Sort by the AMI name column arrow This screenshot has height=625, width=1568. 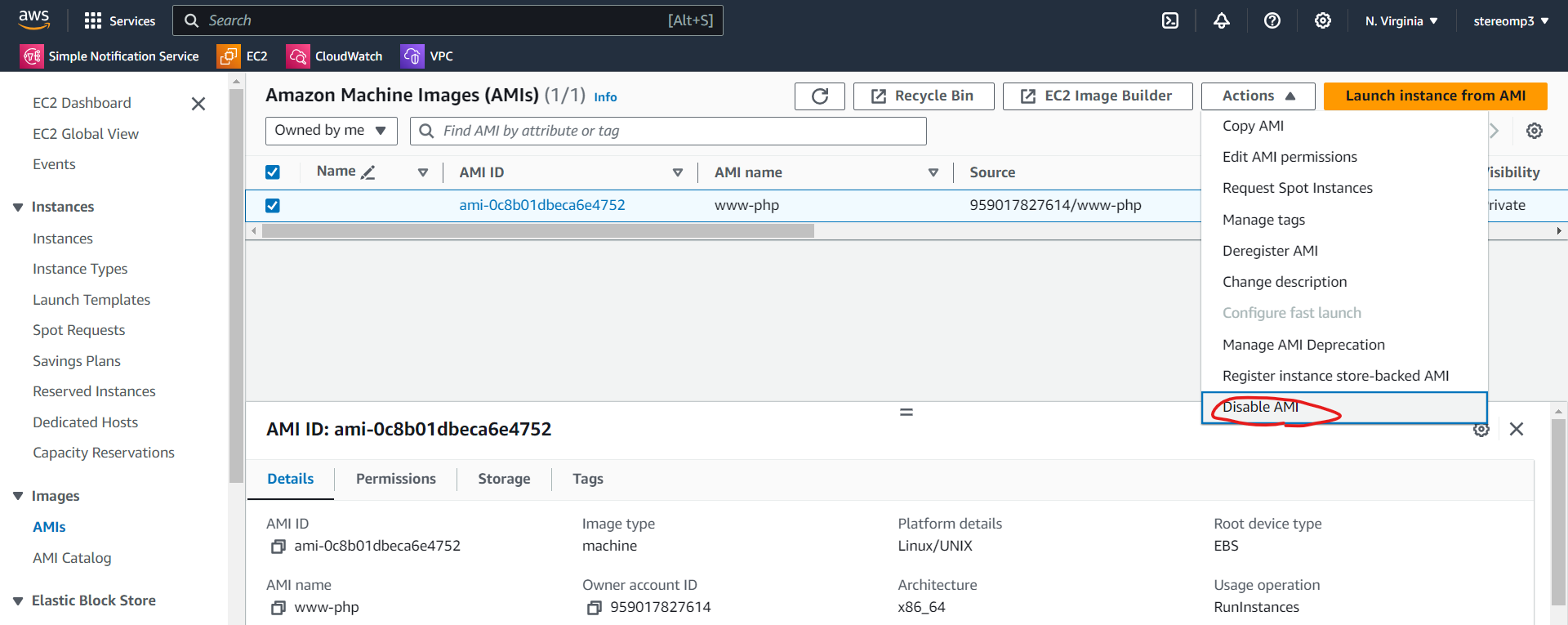pyautogui.click(x=933, y=172)
